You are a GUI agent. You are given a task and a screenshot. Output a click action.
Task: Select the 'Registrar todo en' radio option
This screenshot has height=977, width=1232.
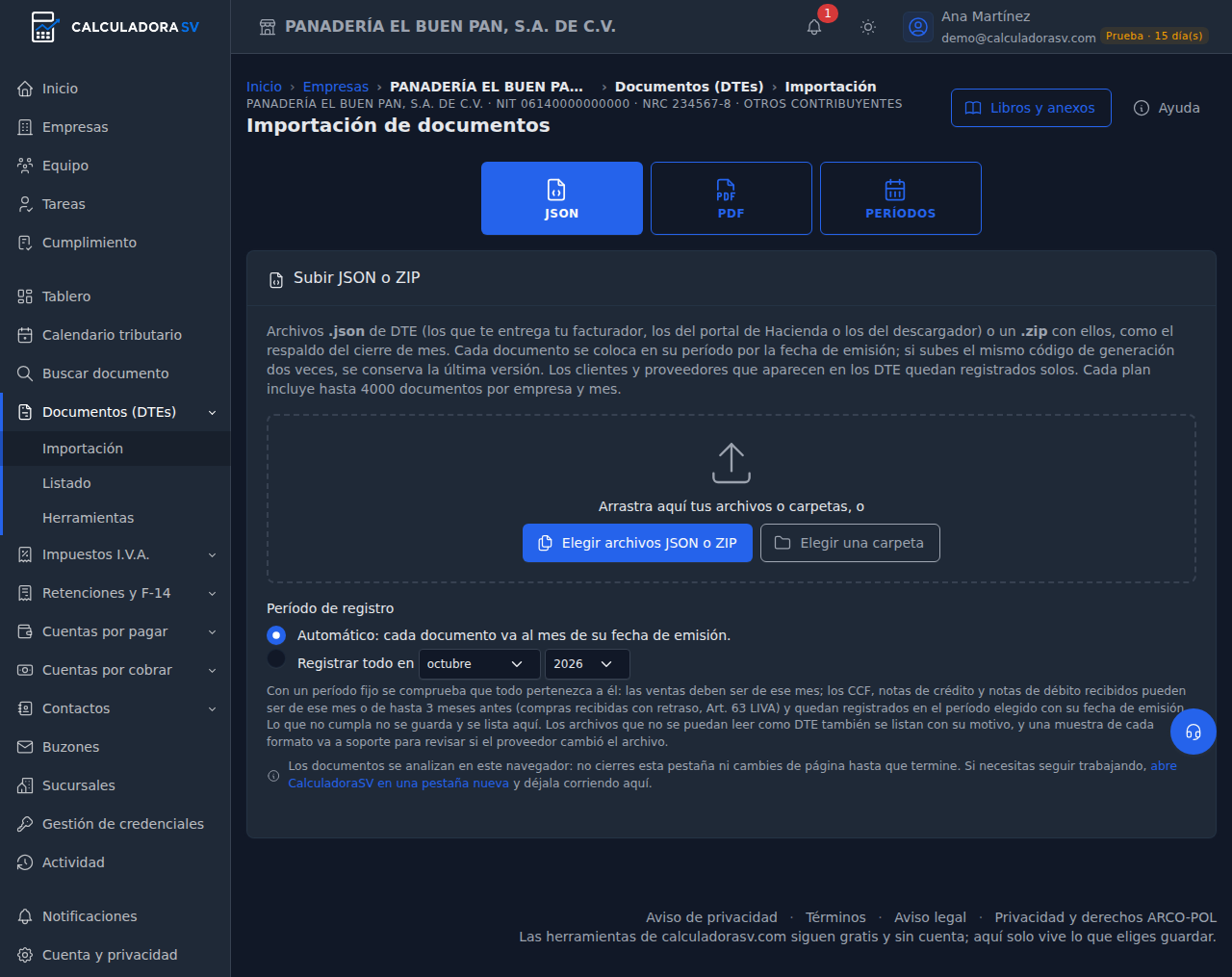(x=276, y=658)
